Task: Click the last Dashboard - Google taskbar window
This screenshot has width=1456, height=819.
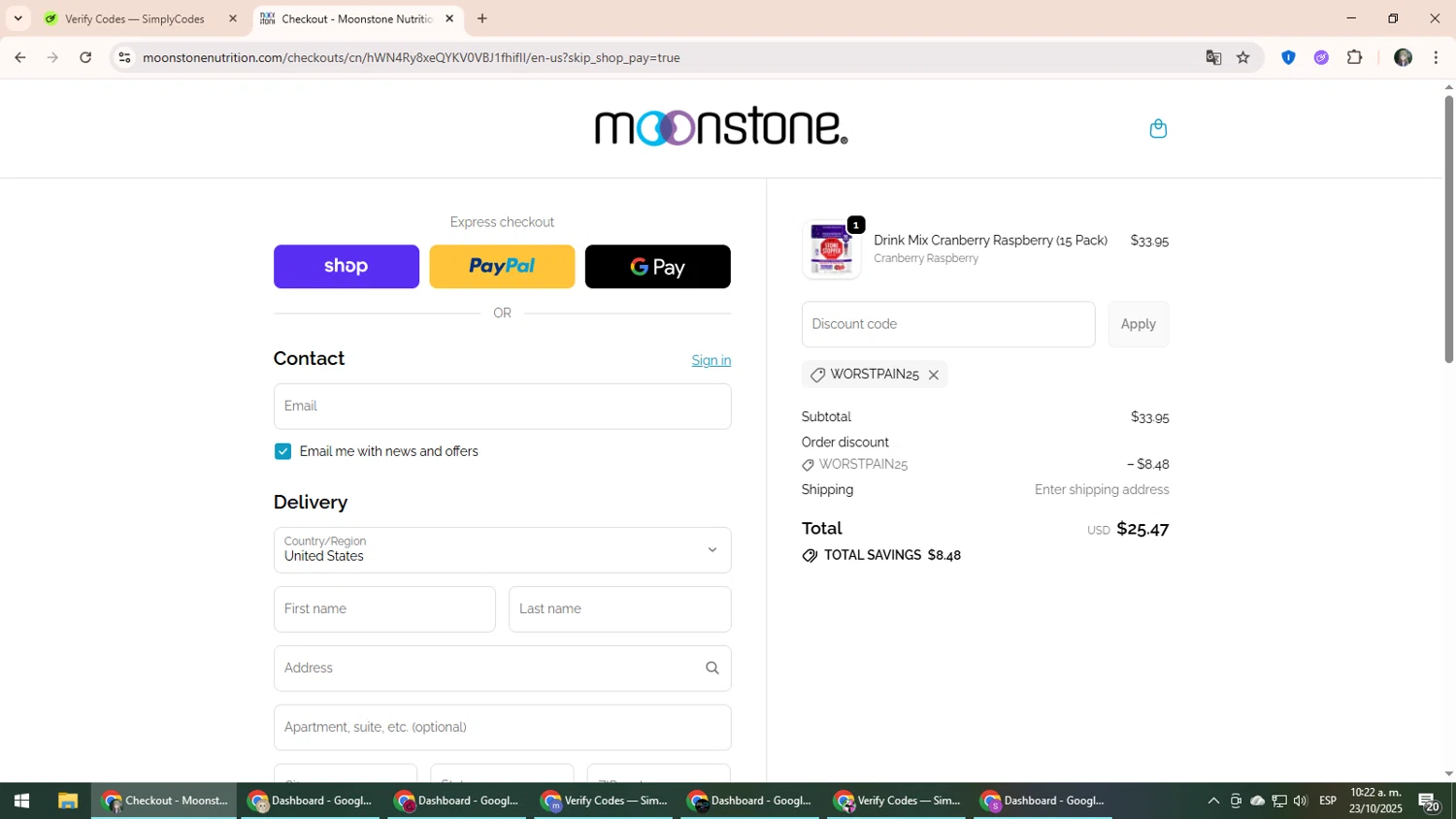Action: (1042, 801)
